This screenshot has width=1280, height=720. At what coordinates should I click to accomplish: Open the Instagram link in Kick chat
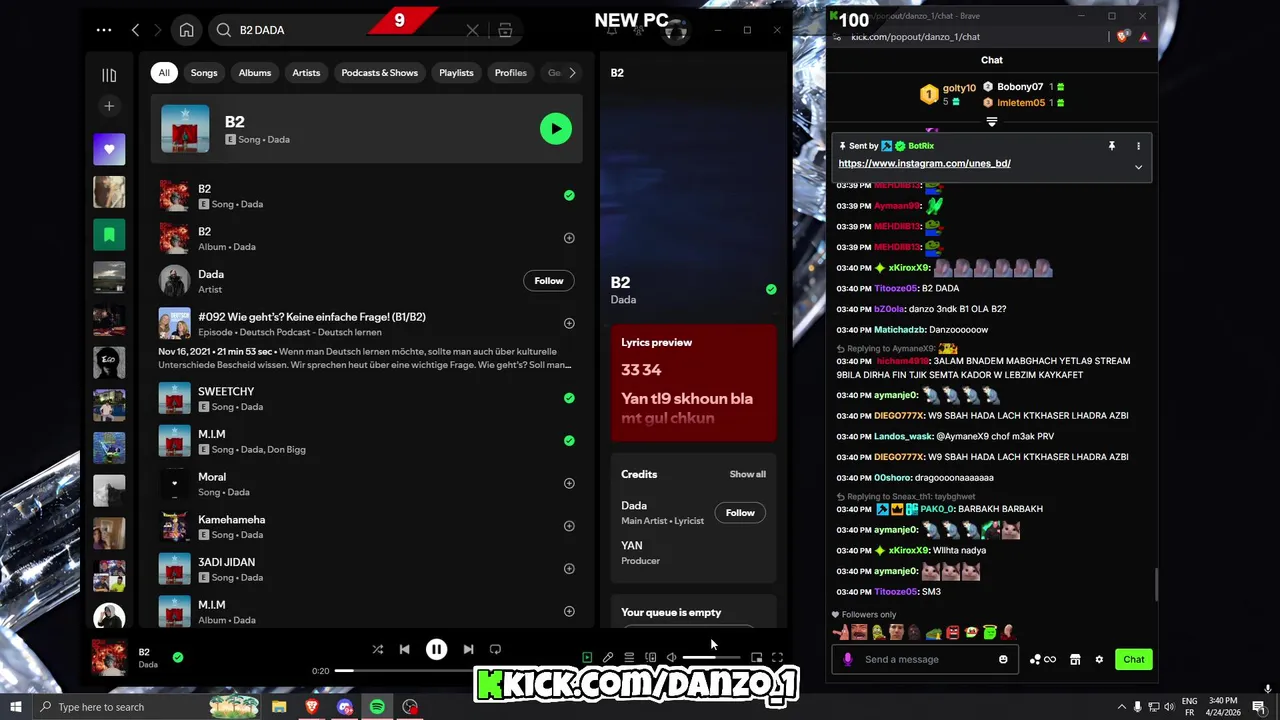tap(924, 164)
